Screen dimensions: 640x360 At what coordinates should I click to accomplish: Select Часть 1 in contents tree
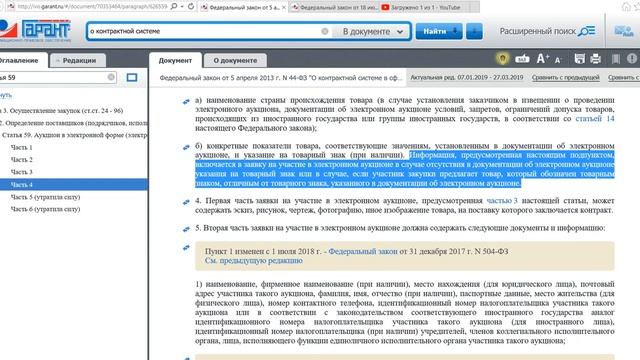[x=22, y=147]
